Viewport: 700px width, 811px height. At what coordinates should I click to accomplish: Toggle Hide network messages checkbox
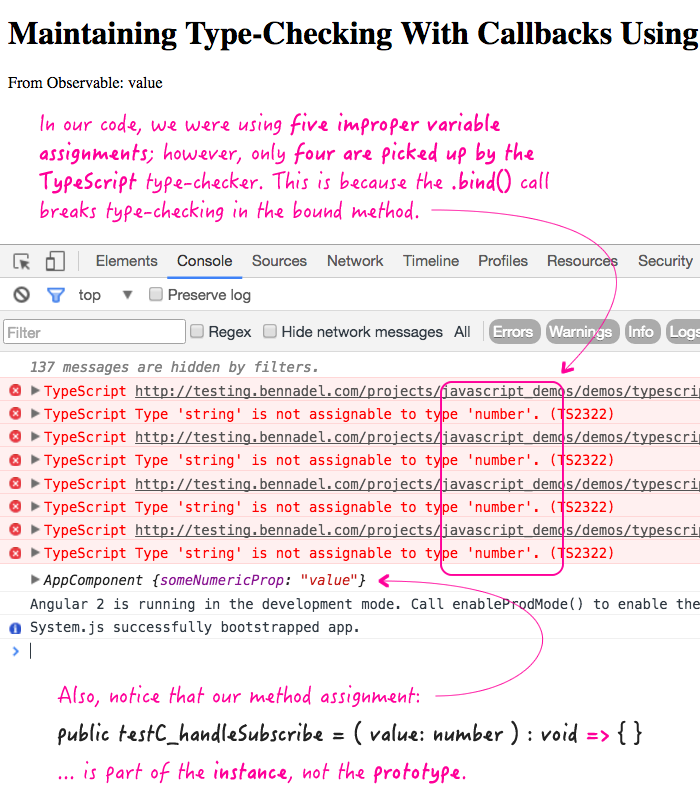coord(270,332)
